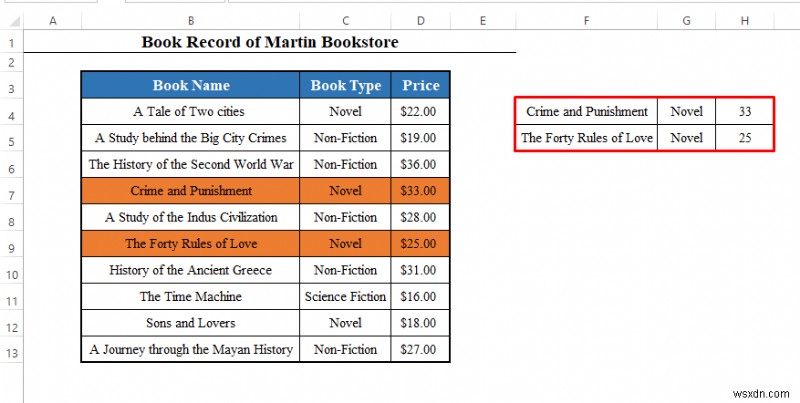Viewport: 800px width, 403px height.
Task: Click the highlighted 'Crime and Punishment' cell in table
Action: pos(190,191)
